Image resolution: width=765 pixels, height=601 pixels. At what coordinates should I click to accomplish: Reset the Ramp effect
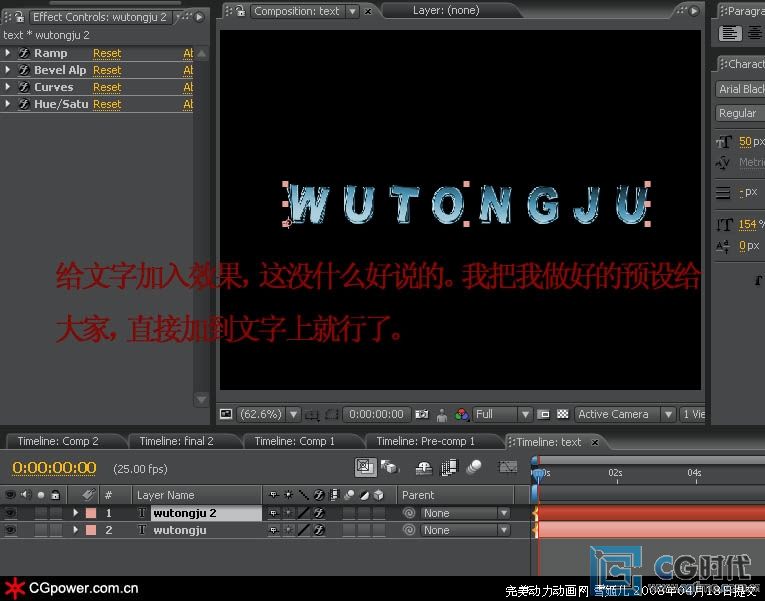[107, 53]
